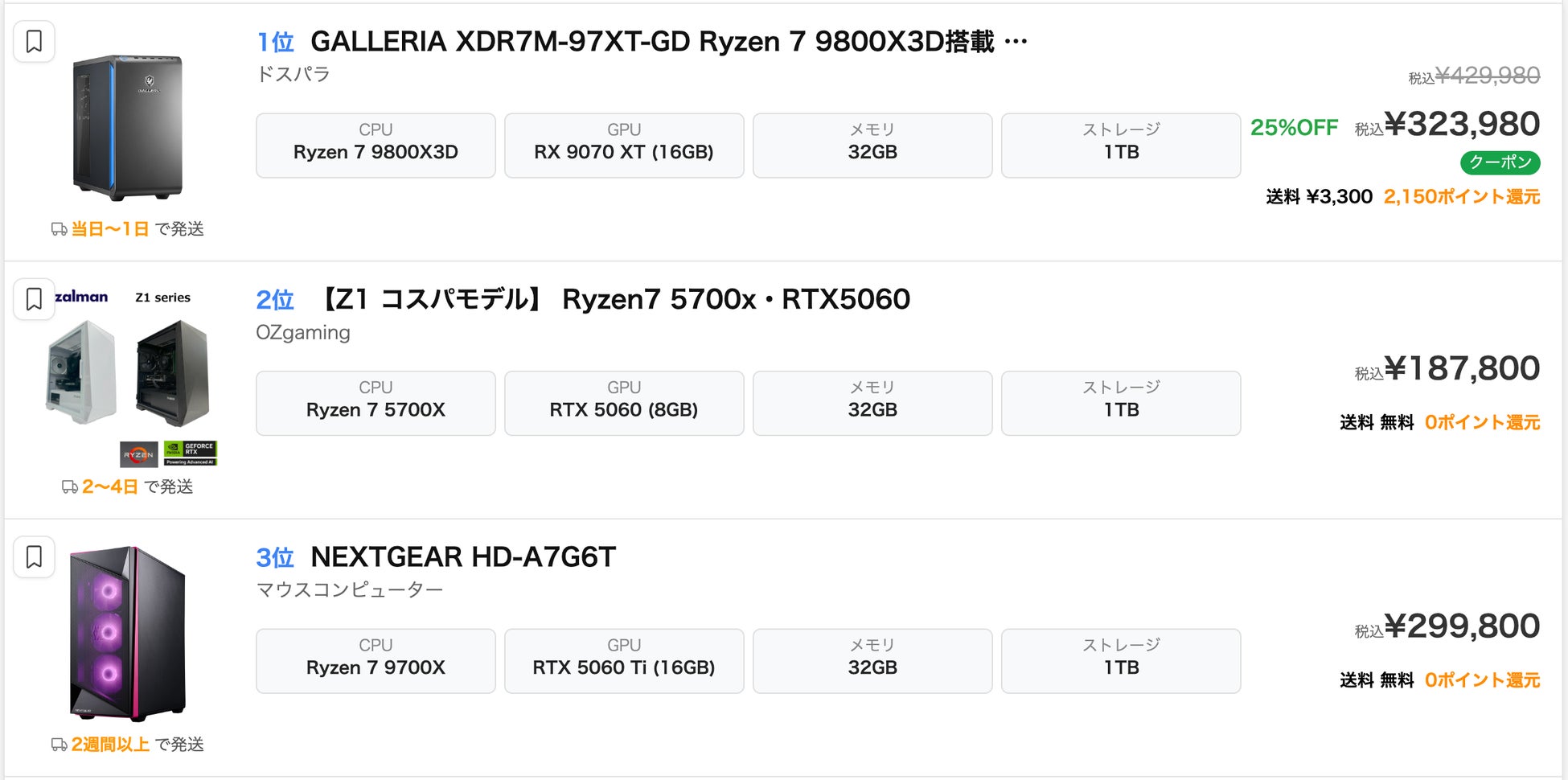The height and width of the screenshot is (780, 1568).
Task: Click the green クーポン badge
Action: (x=1500, y=162)
